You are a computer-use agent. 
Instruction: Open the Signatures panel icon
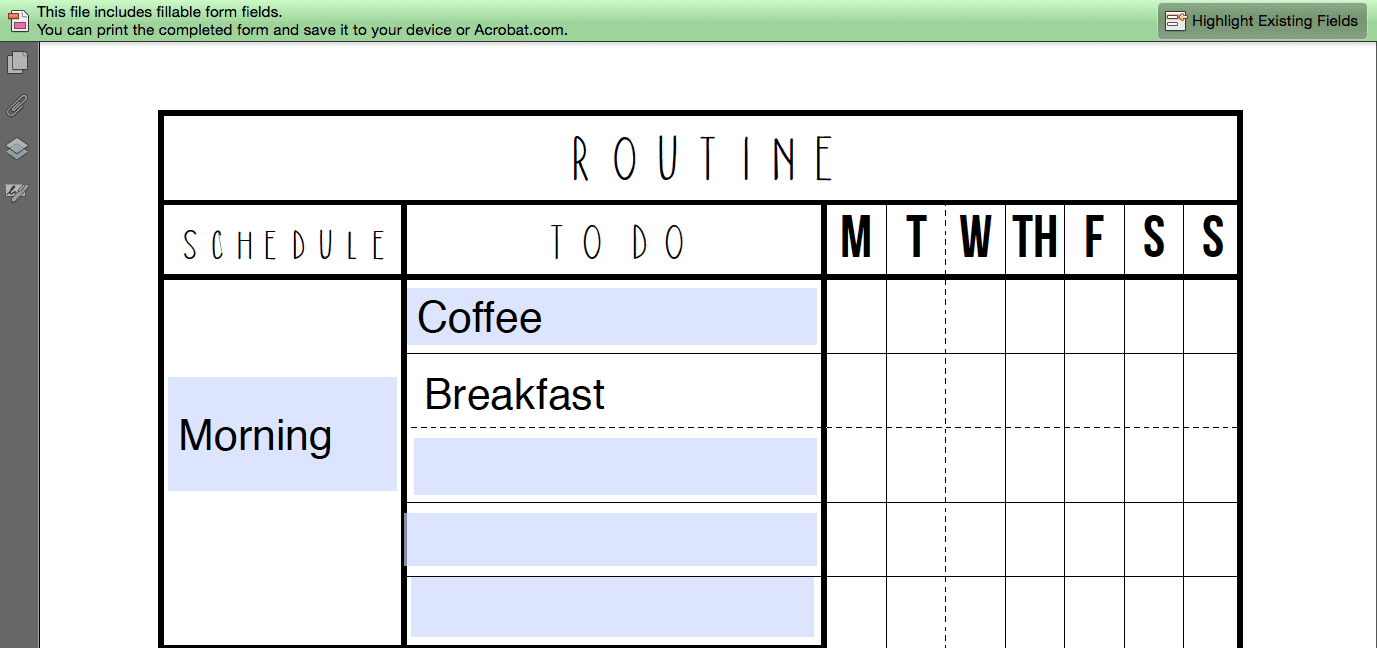[x=17, y=191]
